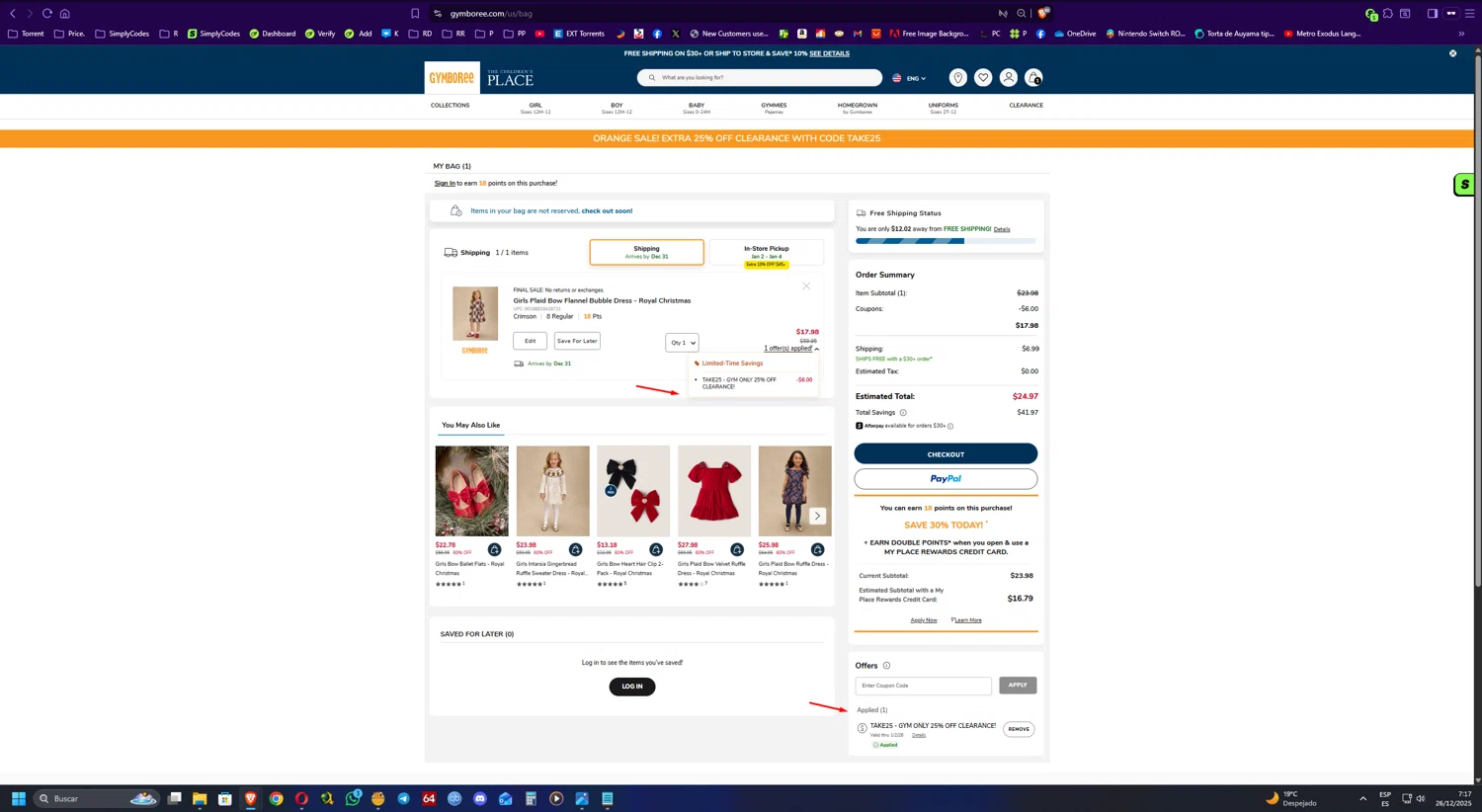Image resolution: width=1482 pixels, height=812 pixels.
Task: Add Girls Bow Ballet Flats to bag
Action: click(494, 549)
